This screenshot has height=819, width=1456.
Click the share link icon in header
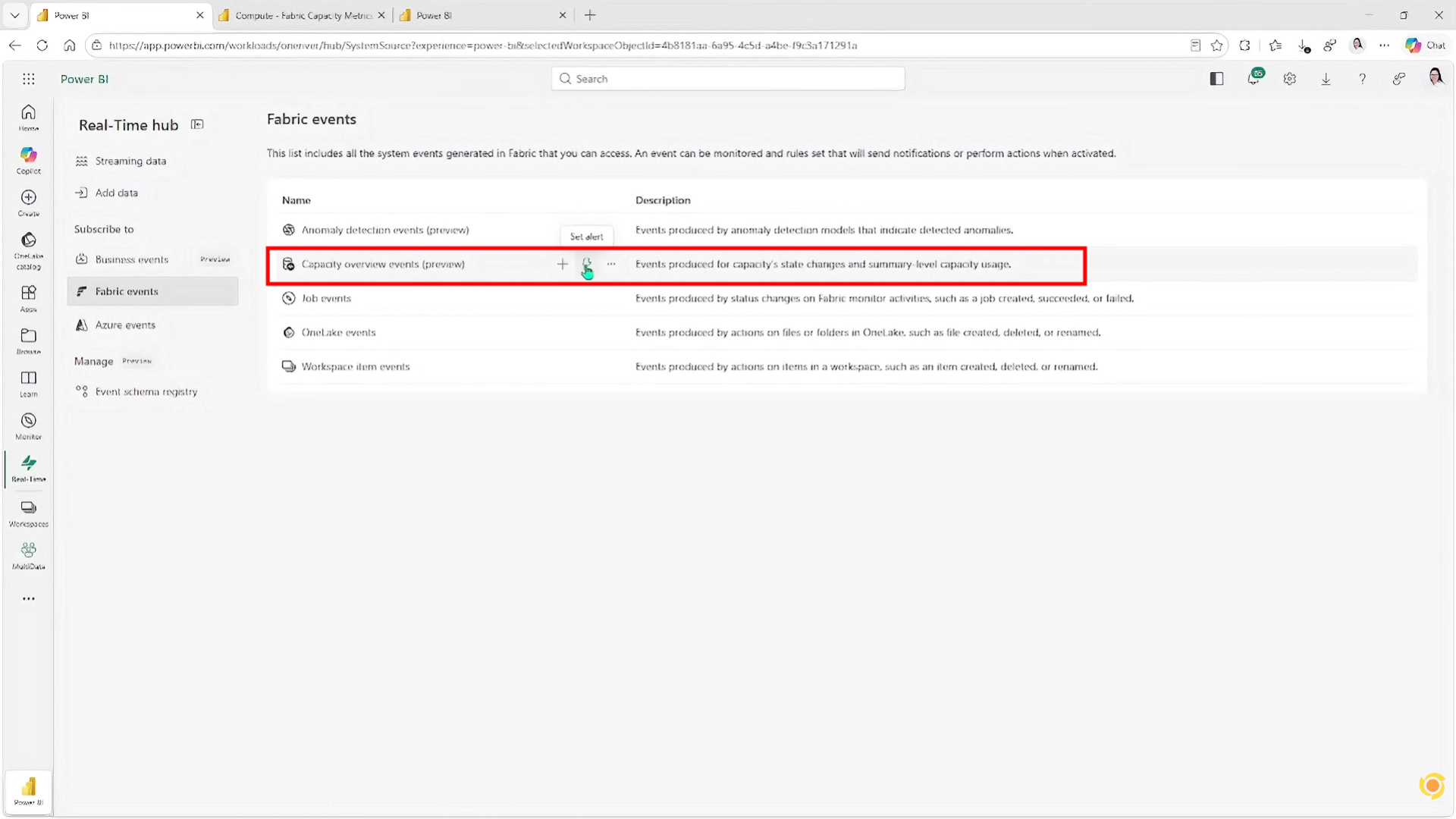pyautogui.click(x=1399, y=79)
